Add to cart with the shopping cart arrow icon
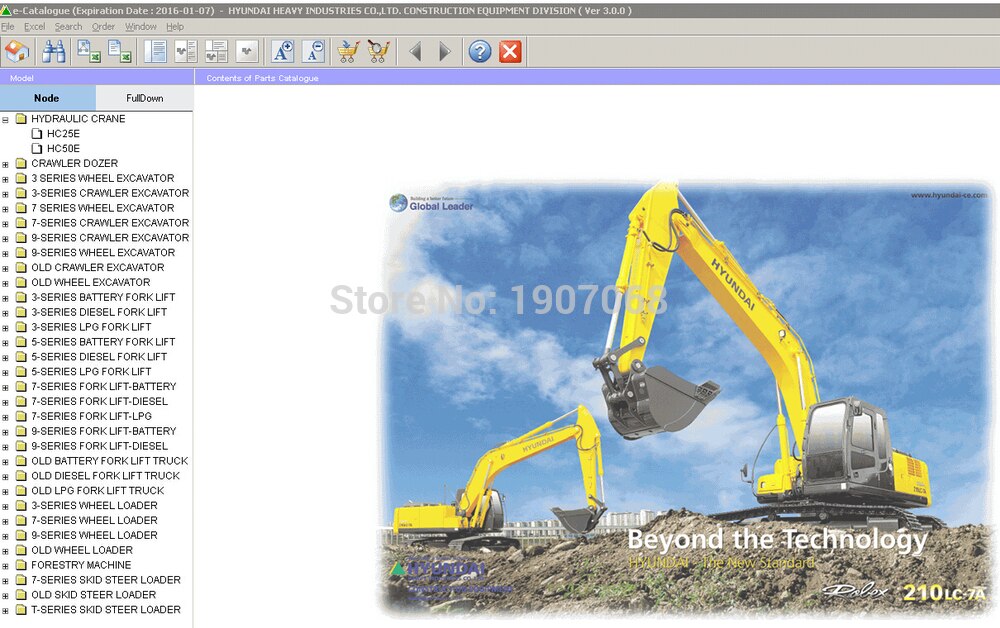This screenshot has height=628, width=1000. (x=348, y=52)
